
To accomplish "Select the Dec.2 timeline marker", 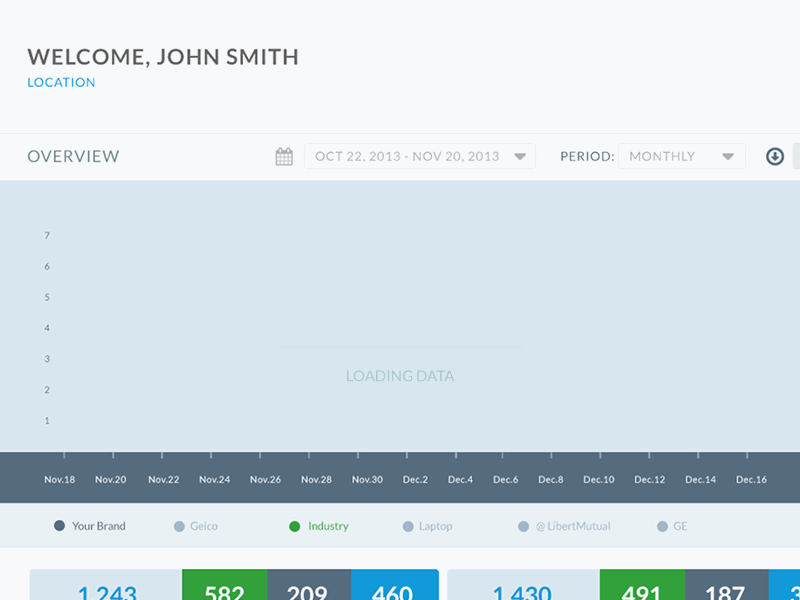I will click(x=415, y=480).
